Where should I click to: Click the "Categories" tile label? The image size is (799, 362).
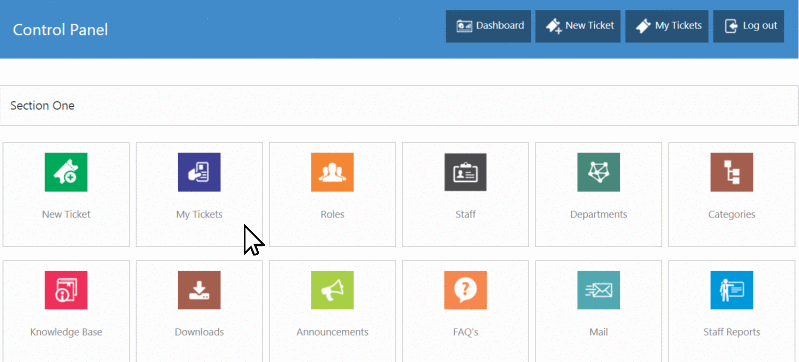(x=732, y=214)
